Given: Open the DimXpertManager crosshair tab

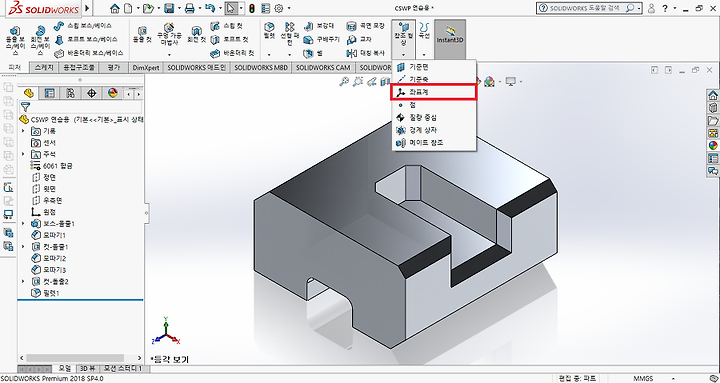Looking at the screenshot, I should point(91,93).
